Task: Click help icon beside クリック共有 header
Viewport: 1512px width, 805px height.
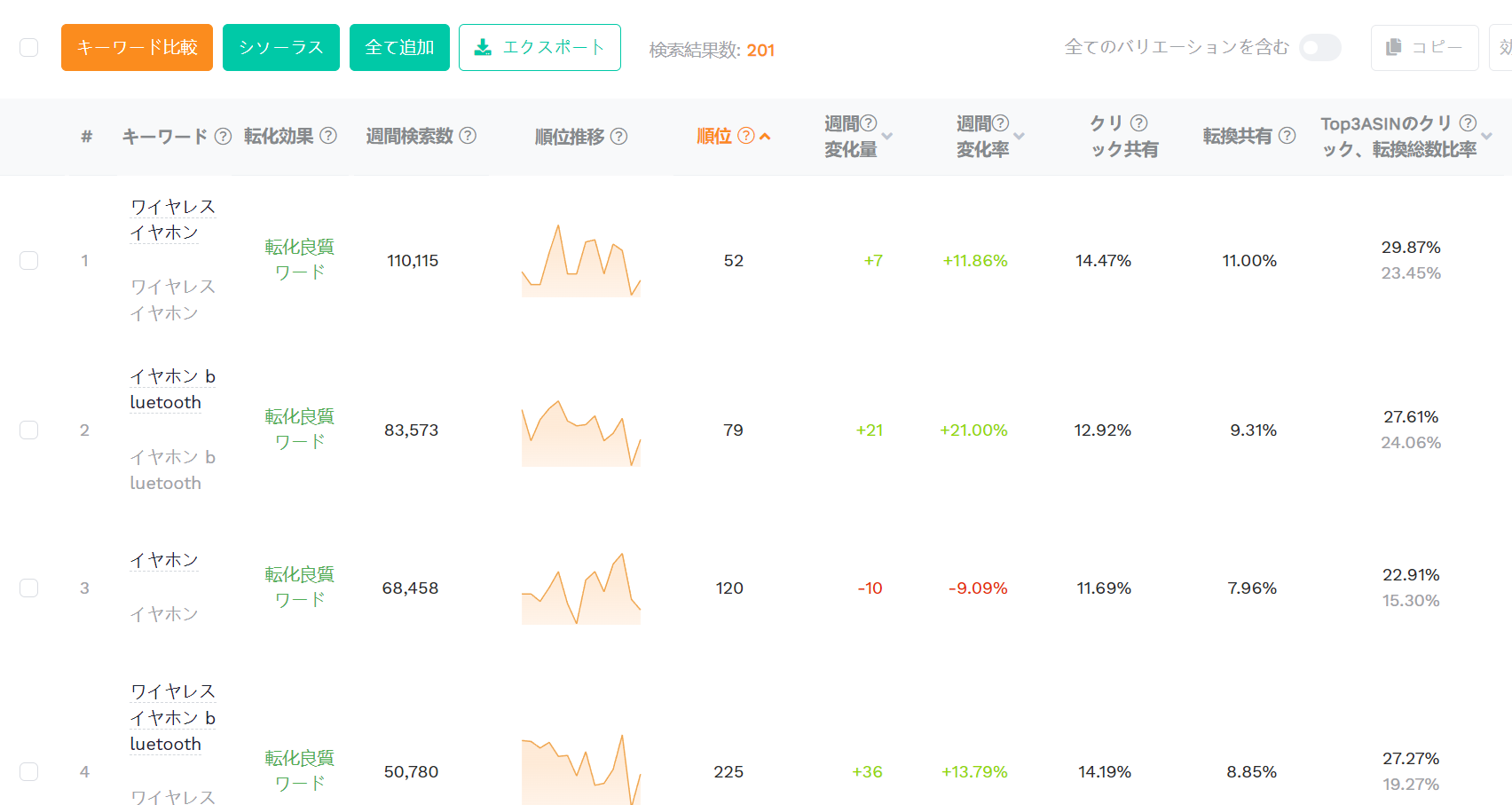Action: (1139, 123)
